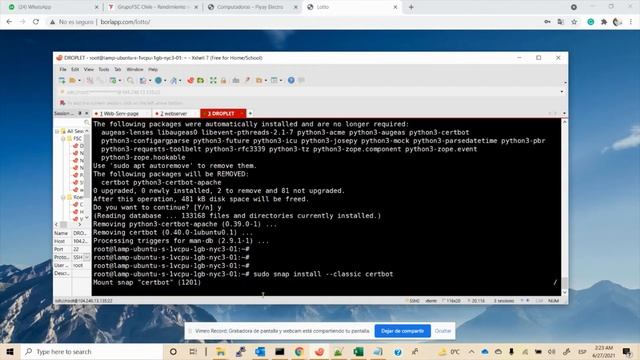
Task: Click the taskbar search box
Action: click(91, 351)
